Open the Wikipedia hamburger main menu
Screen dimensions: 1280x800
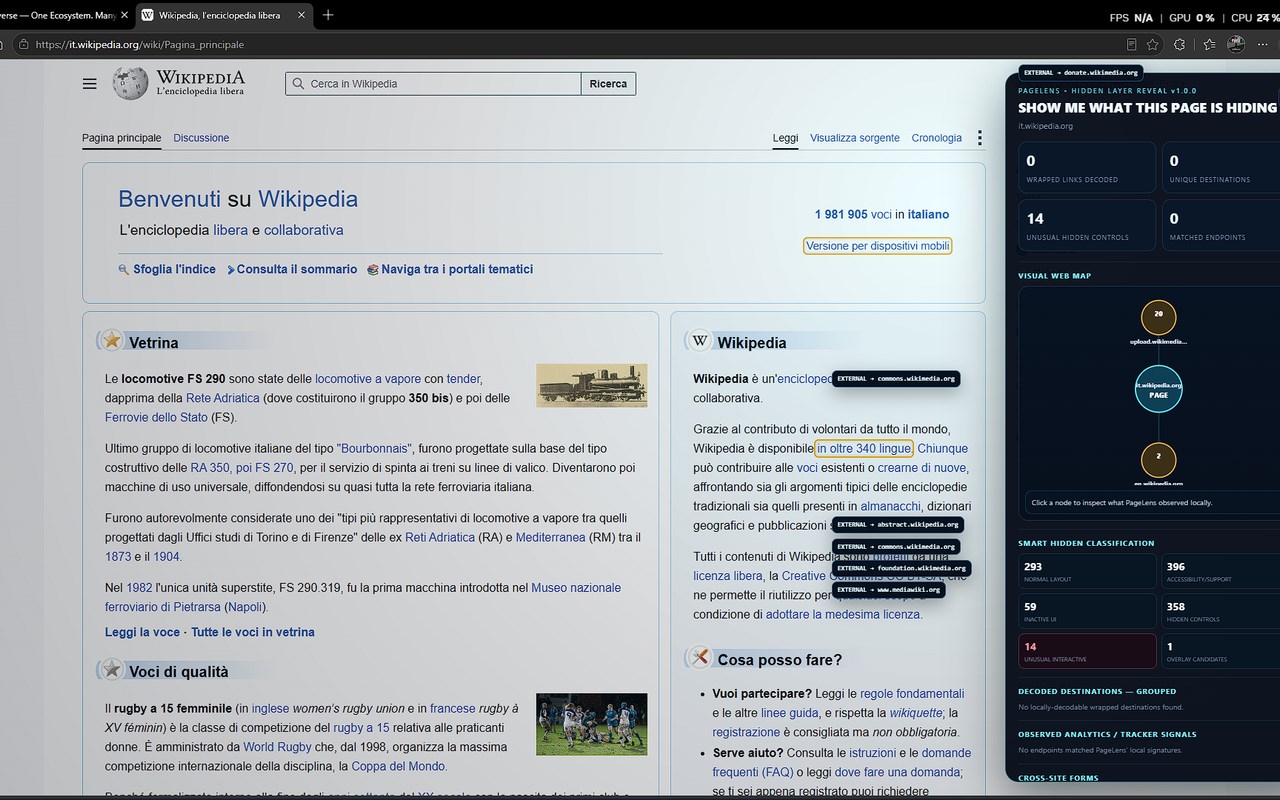[90, 84]
